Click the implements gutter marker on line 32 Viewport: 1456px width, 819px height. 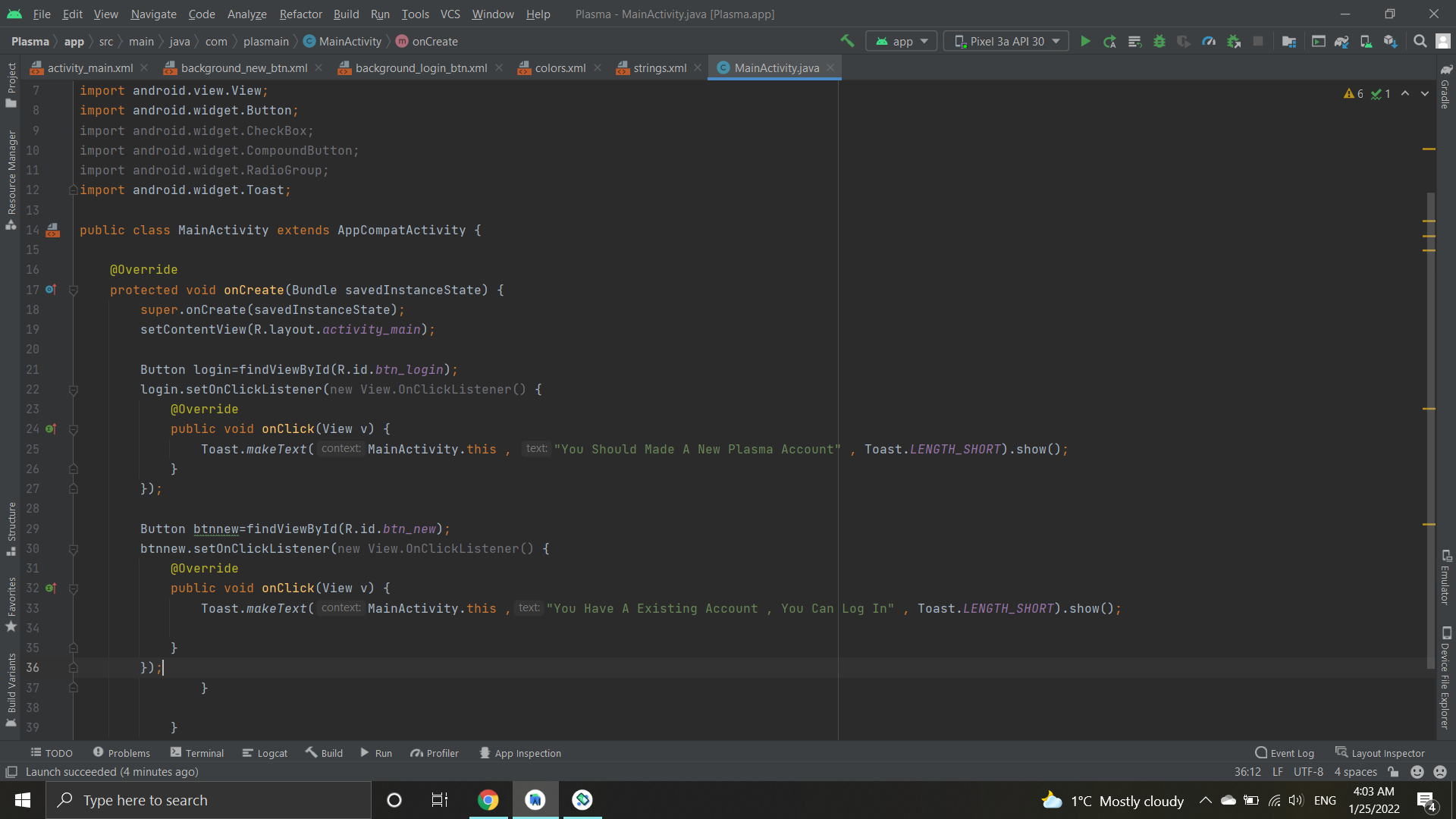click(51, 588)
